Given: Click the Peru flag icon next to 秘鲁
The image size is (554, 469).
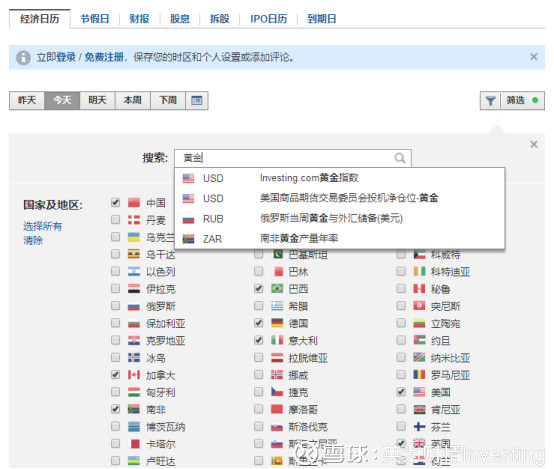Looking at the screenshot, I should (419, 289).
